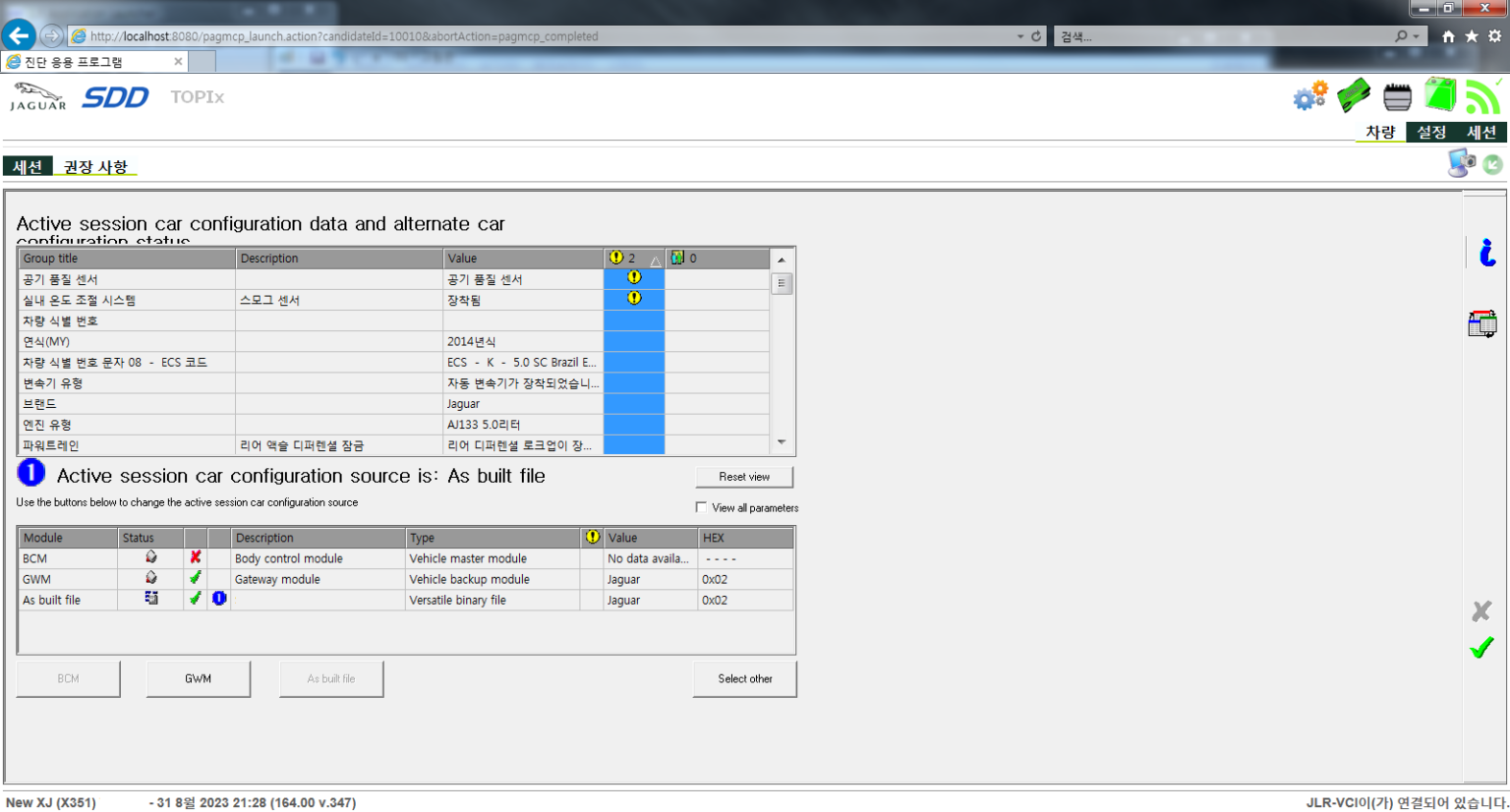The width and height of the screenshot is (1510, 812).
Task: Click the green checkmark confirm icon
Action: click(1481, 648)
